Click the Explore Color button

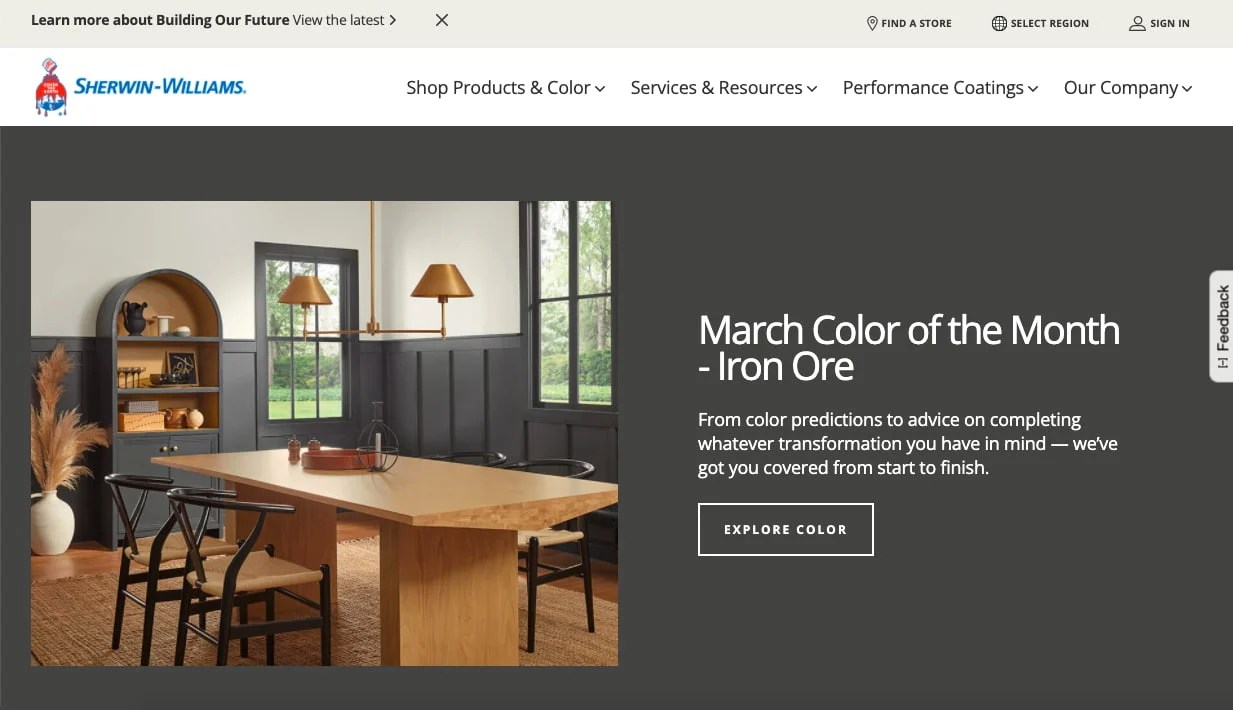(x=785, y=529)
